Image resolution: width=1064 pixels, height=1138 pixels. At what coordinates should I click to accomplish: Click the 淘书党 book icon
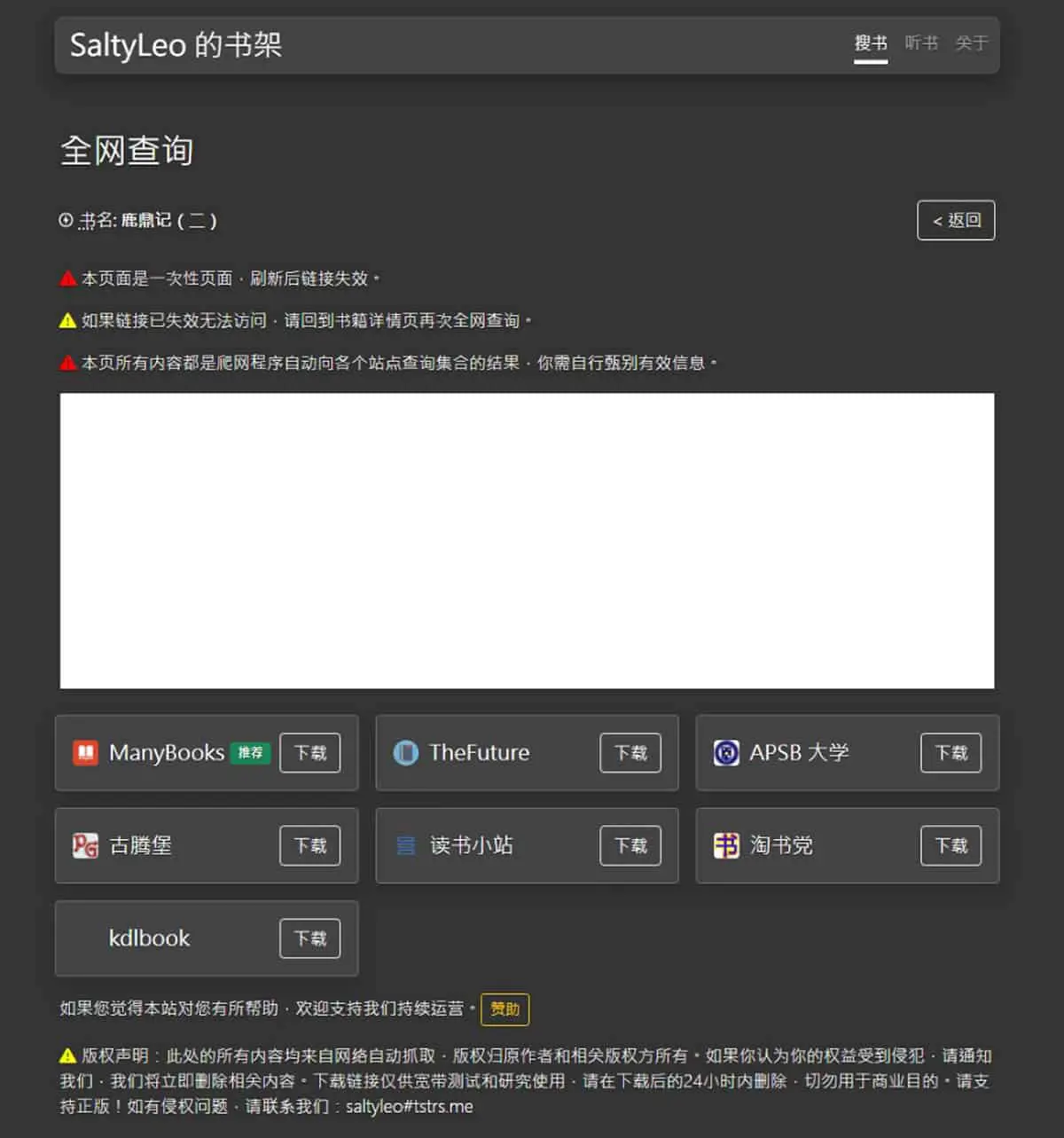point(726,845)
